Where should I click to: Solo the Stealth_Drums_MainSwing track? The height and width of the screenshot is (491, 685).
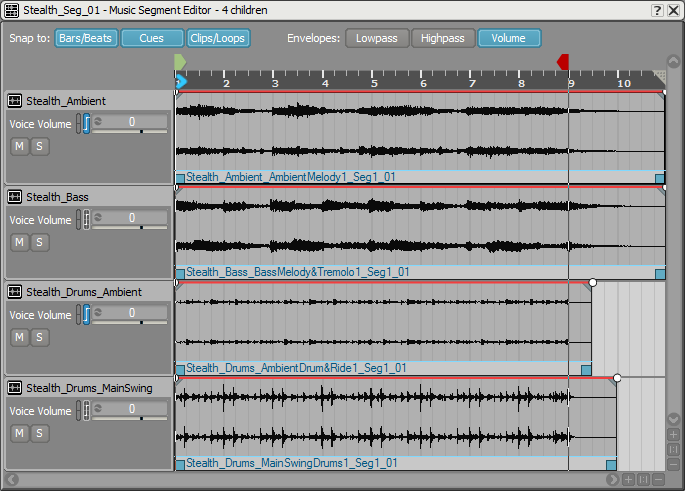pyautogui.click(x=39, y=433)
